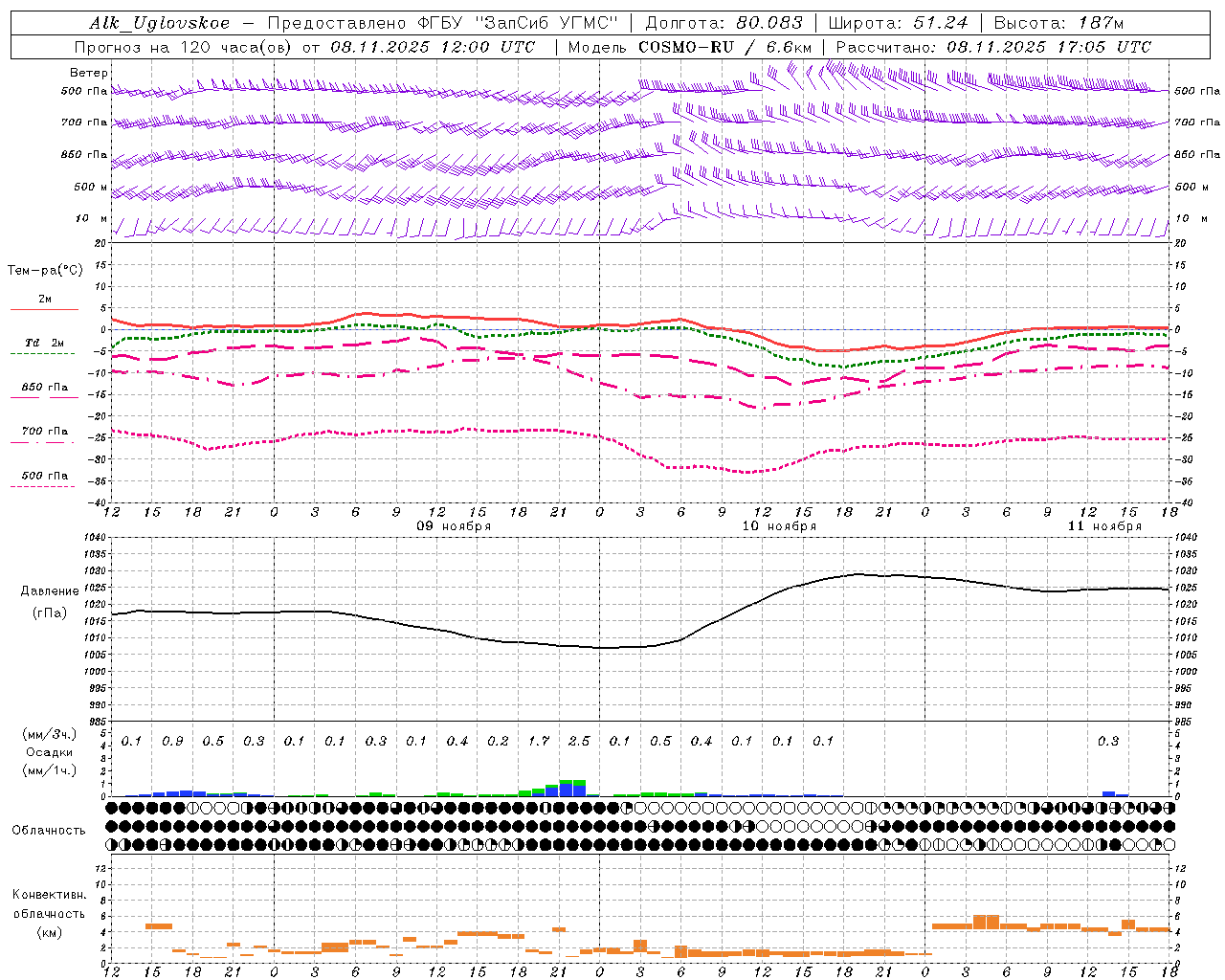Click the Тем-ра(°C) temperature panel label
Image resolution: width=1225 pixels, height=980 pixels.
45,271
